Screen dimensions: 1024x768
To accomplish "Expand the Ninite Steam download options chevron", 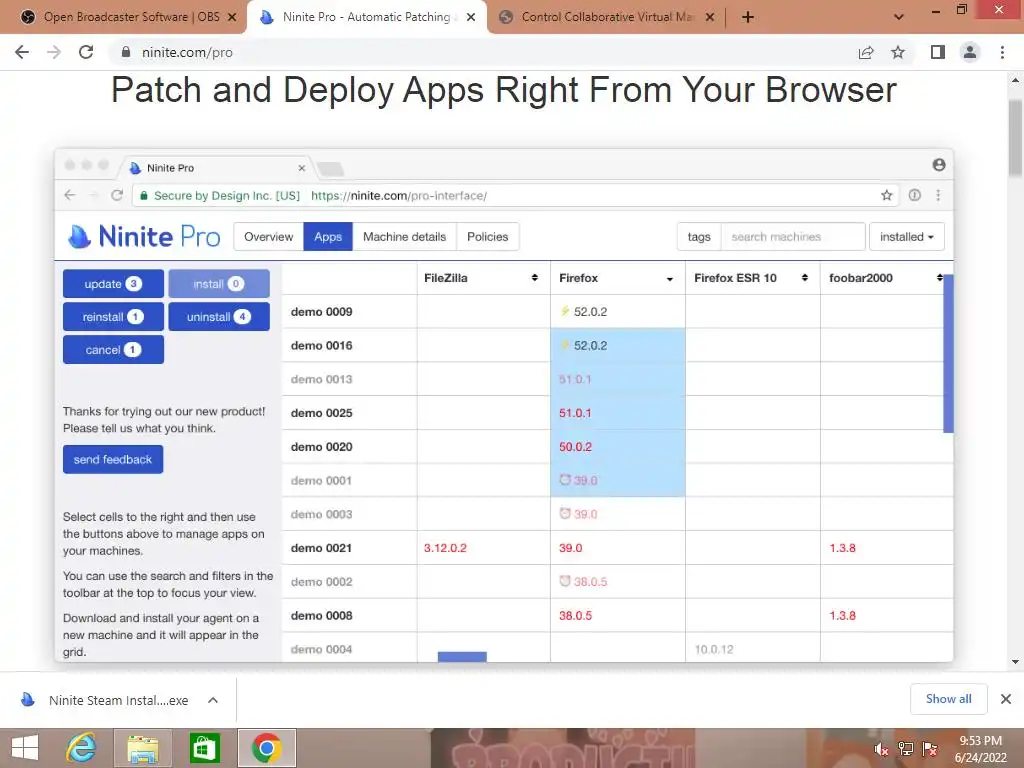I will (213, 700).
